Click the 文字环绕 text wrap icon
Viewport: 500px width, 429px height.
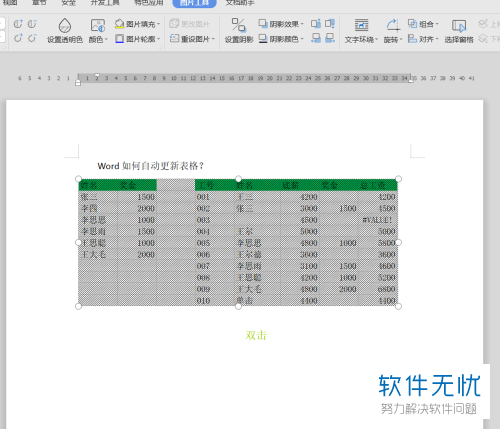pyautogui.click(x=361, y=25)
